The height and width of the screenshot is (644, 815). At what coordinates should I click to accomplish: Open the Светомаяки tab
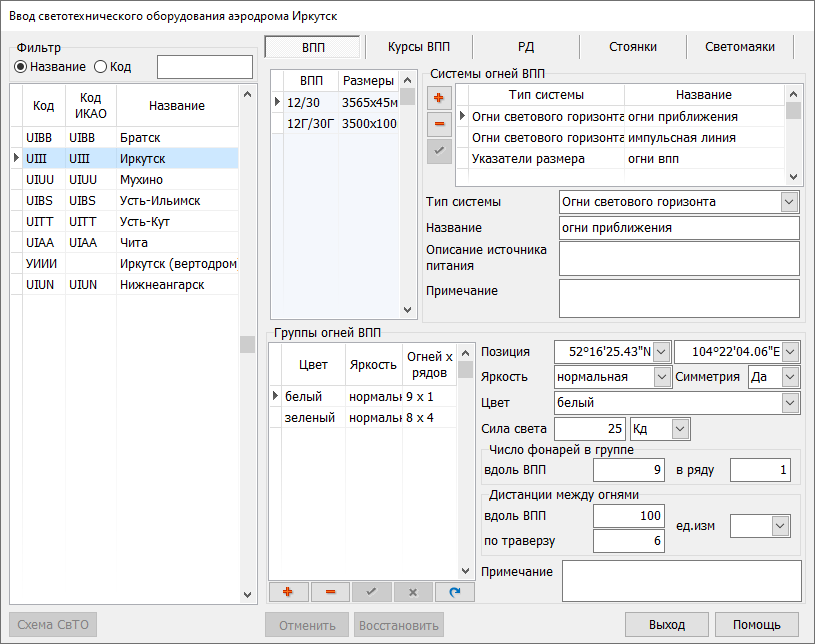[x=738, y=46]
